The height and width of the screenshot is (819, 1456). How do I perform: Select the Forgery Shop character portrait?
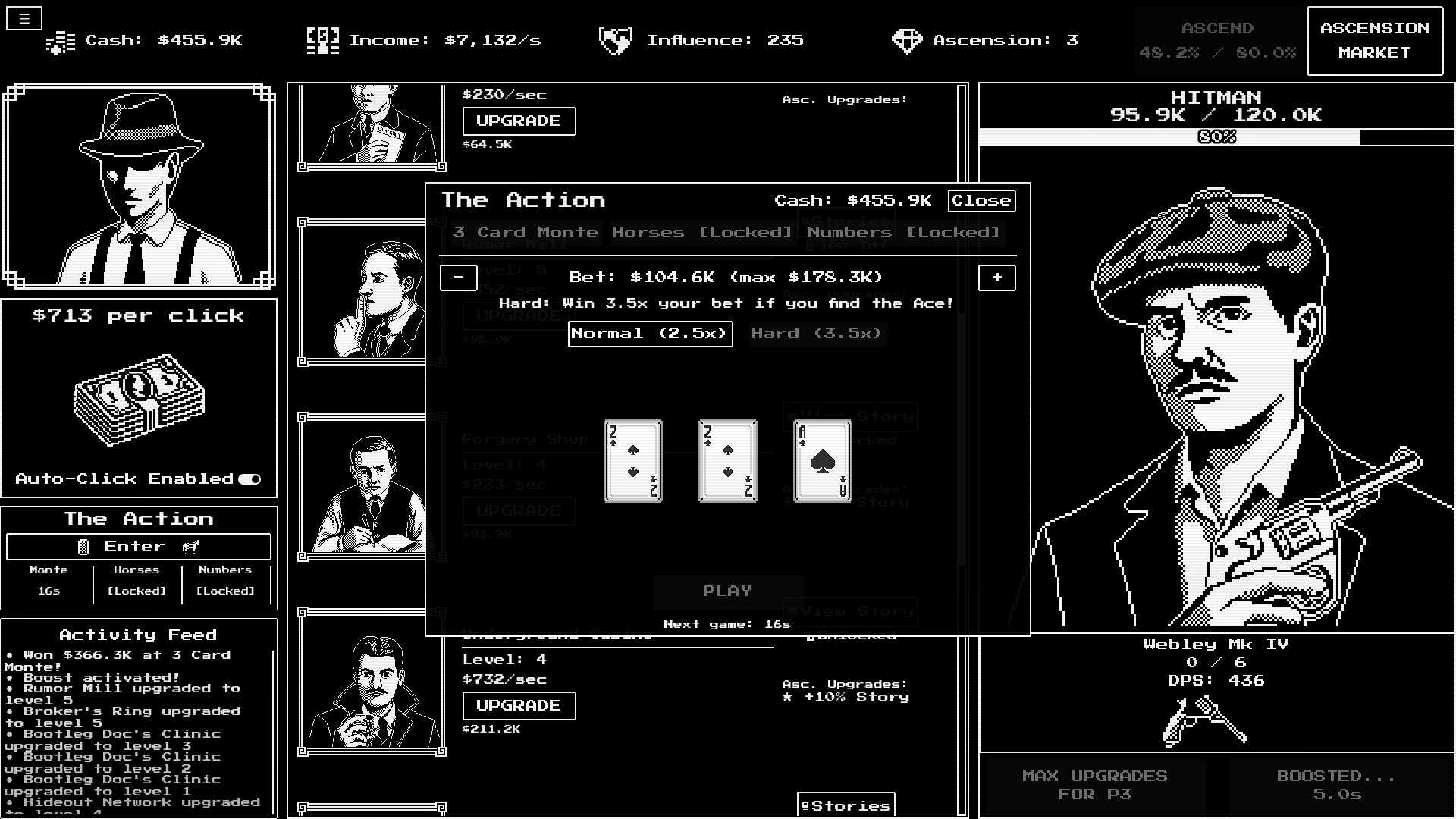[x=362, y=488]
